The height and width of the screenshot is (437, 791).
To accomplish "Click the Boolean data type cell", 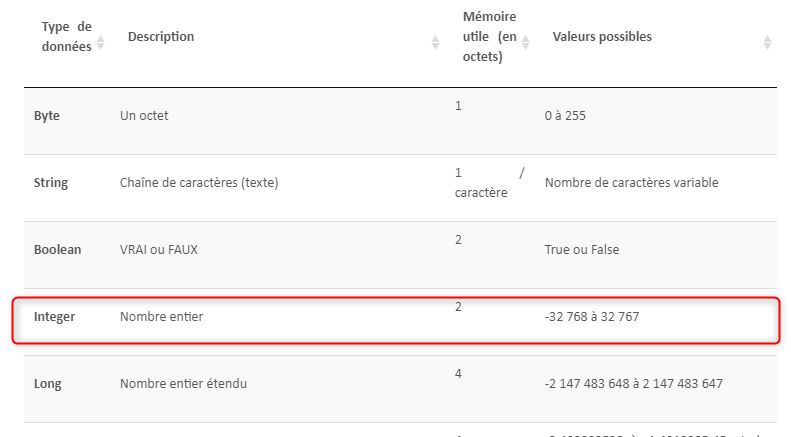I will point(58,250).
